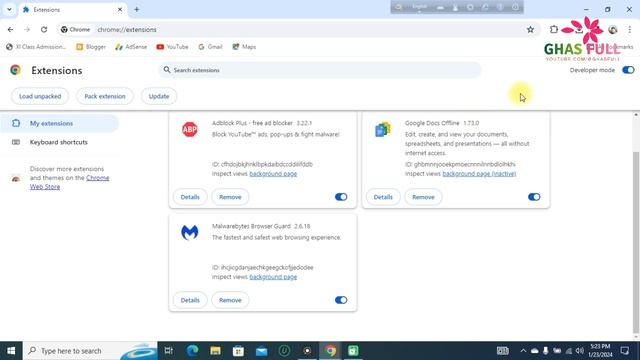This screenshot has width=640, height=360.
Task: Click the address bar URL
Action: 127,30
